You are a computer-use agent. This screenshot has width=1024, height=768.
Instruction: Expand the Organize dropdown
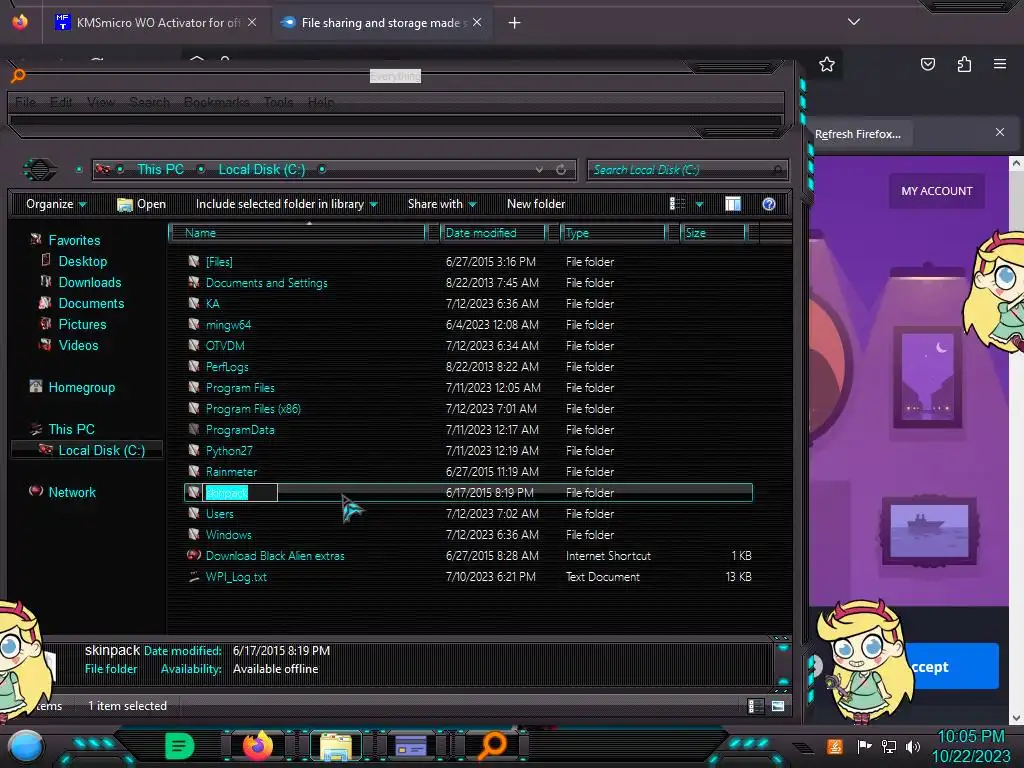pyautogui.click(x=56, y=204)
